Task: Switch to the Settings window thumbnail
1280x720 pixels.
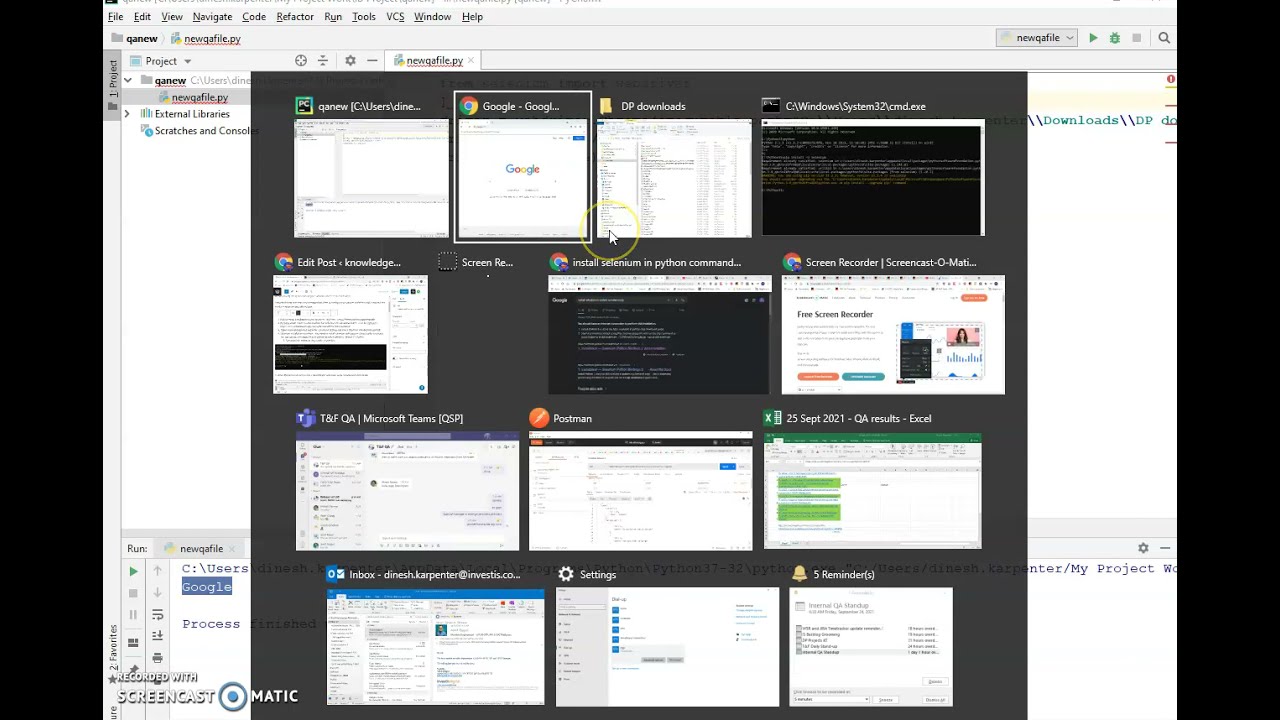Action: pos(667,647)
